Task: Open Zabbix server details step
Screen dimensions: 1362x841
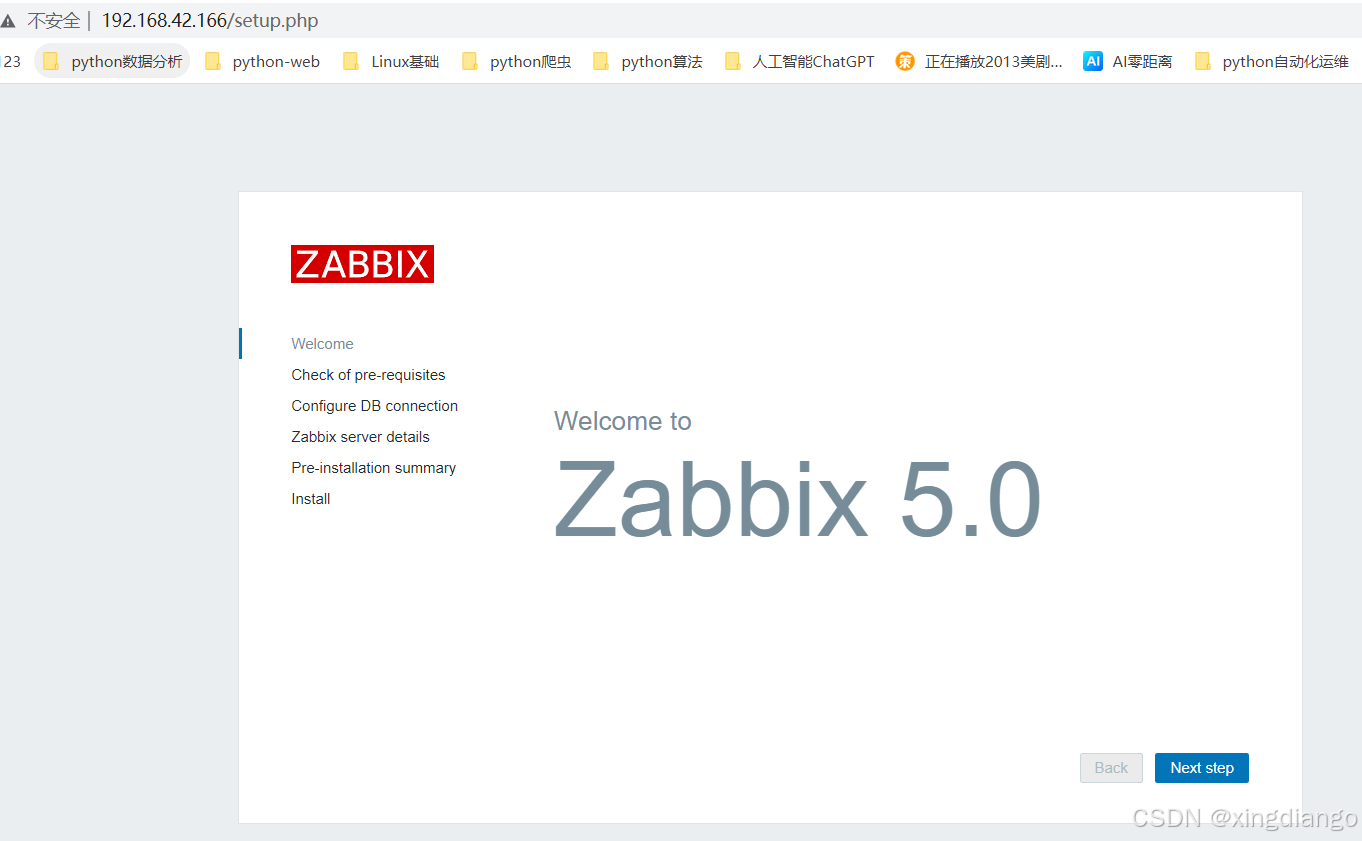Action: 360,437
